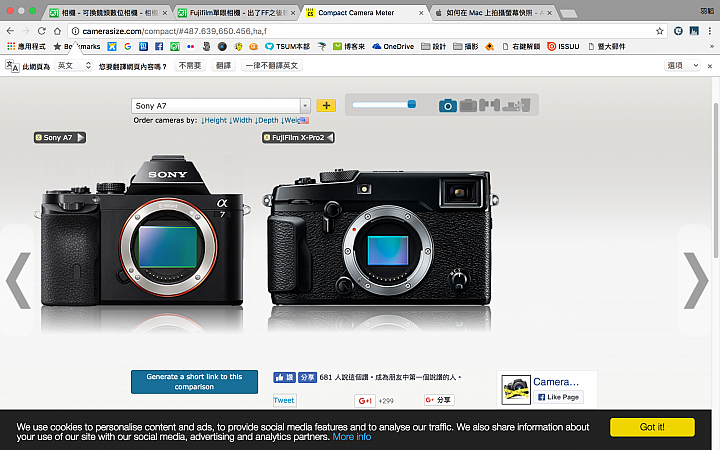Viewport: 720px width, 450px height.
Task: Order cameras by Depth
Action: point(267,120)
